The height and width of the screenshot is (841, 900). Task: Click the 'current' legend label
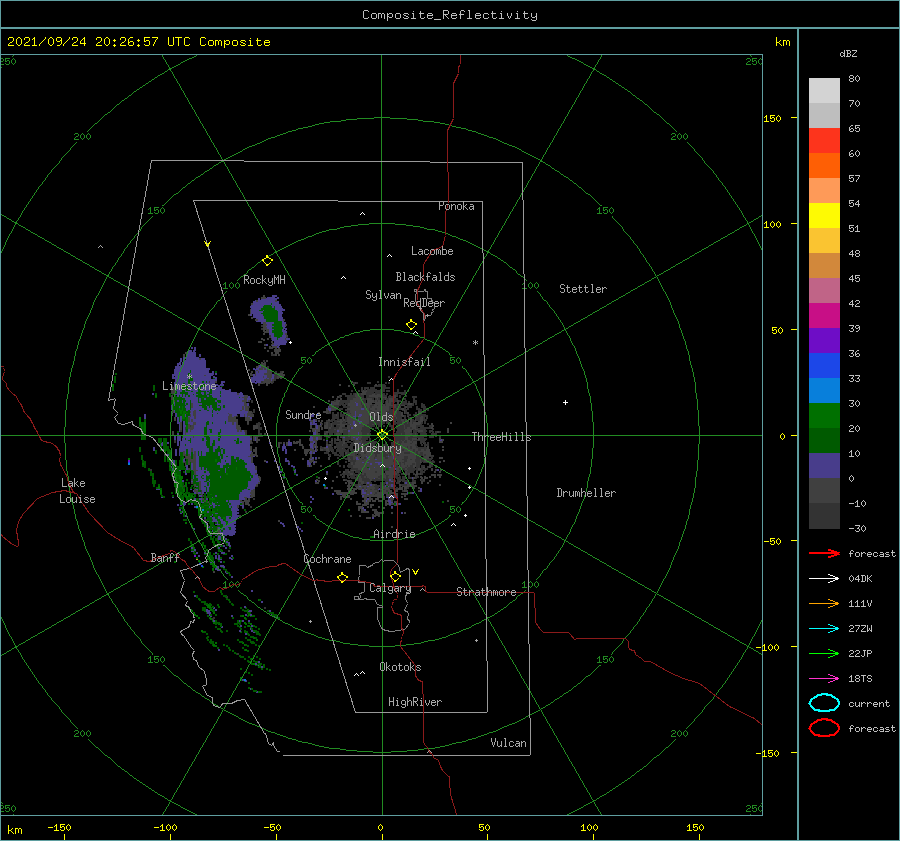pos(869,704)
